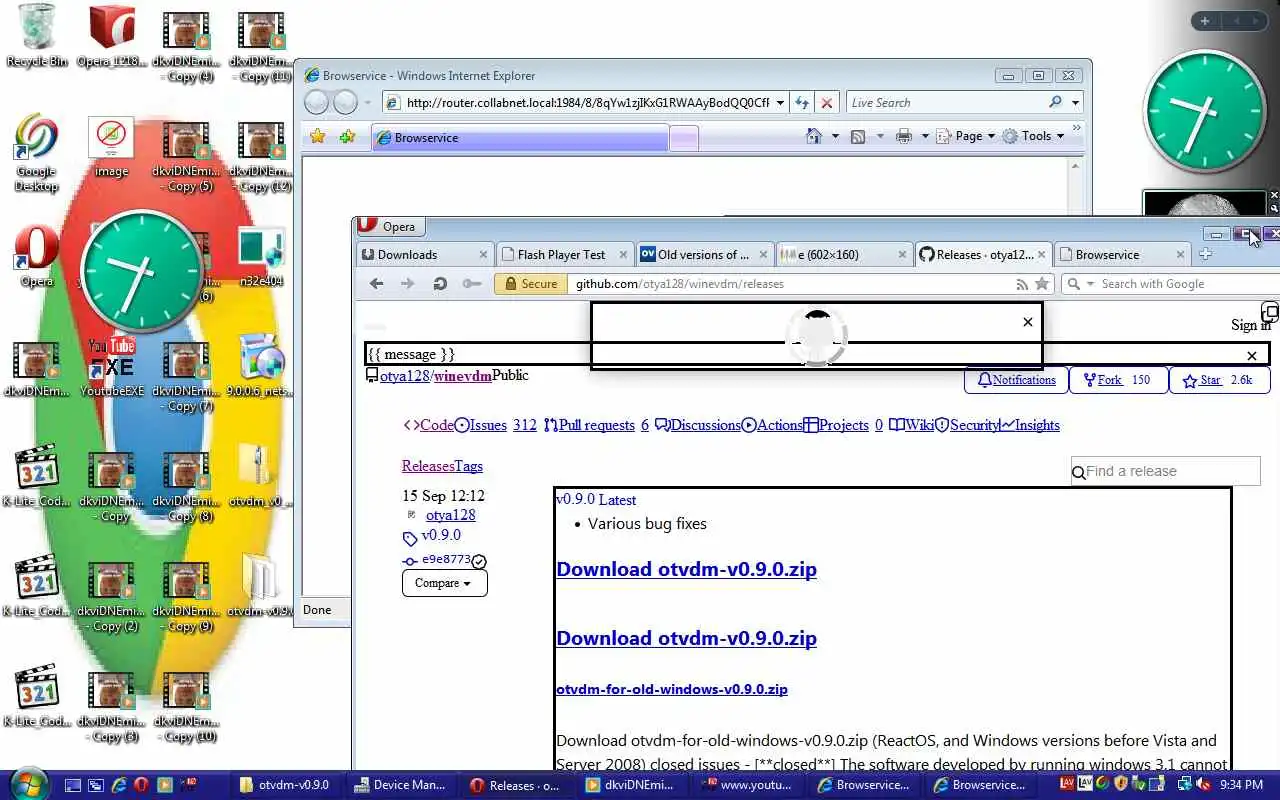
Task: Click the Windows Start button
Action: coord(27,783)
